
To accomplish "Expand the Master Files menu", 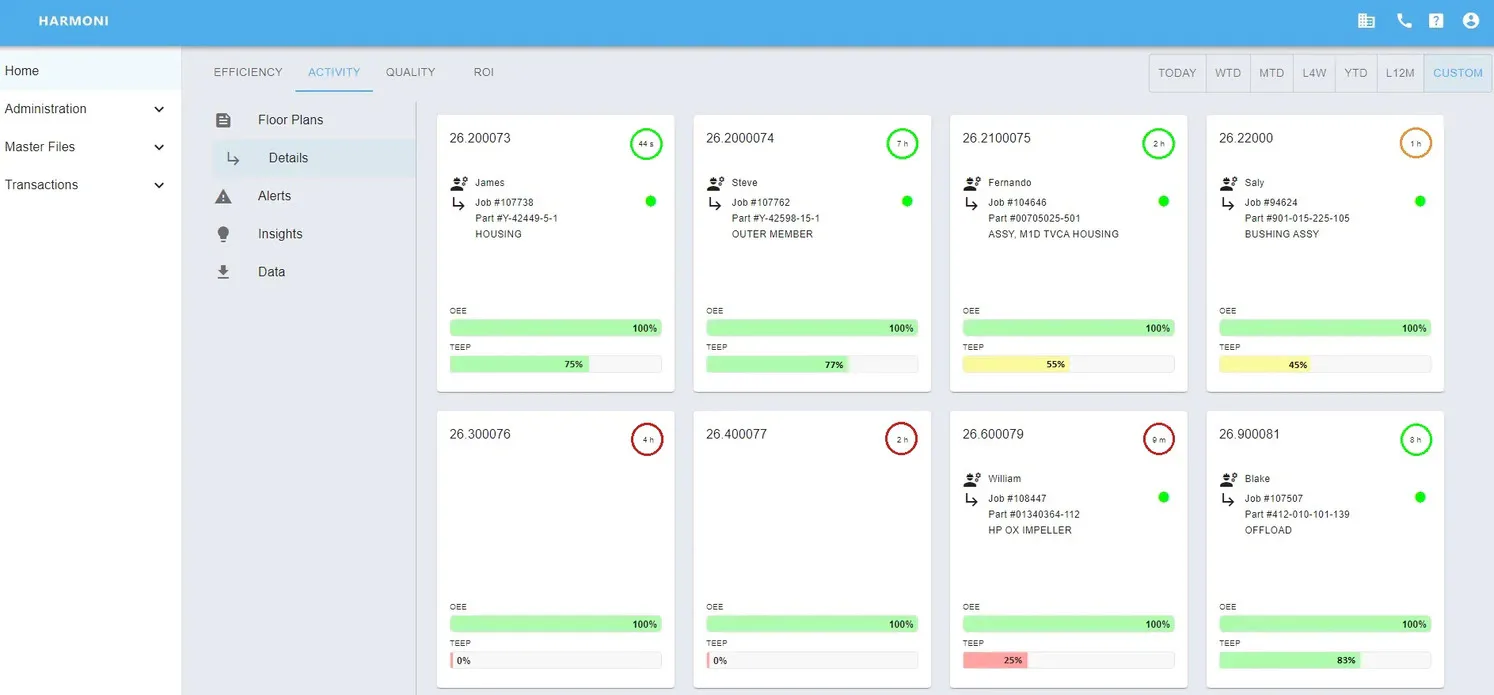I will pos(90,147).
